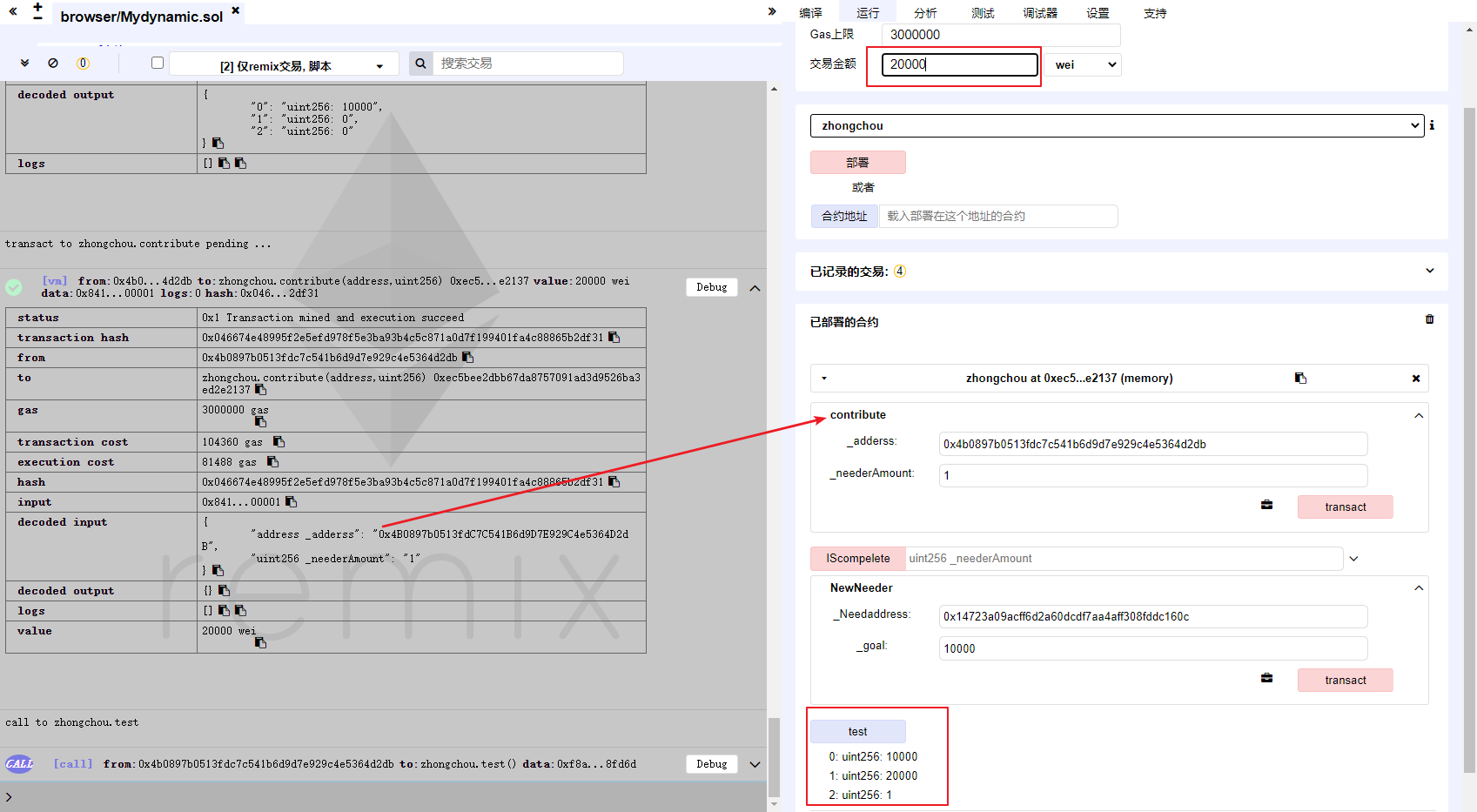The height and width of the screenshot is (812, 1477).
Task: Expand the IScompelete function inputs
Action: 1353,559
